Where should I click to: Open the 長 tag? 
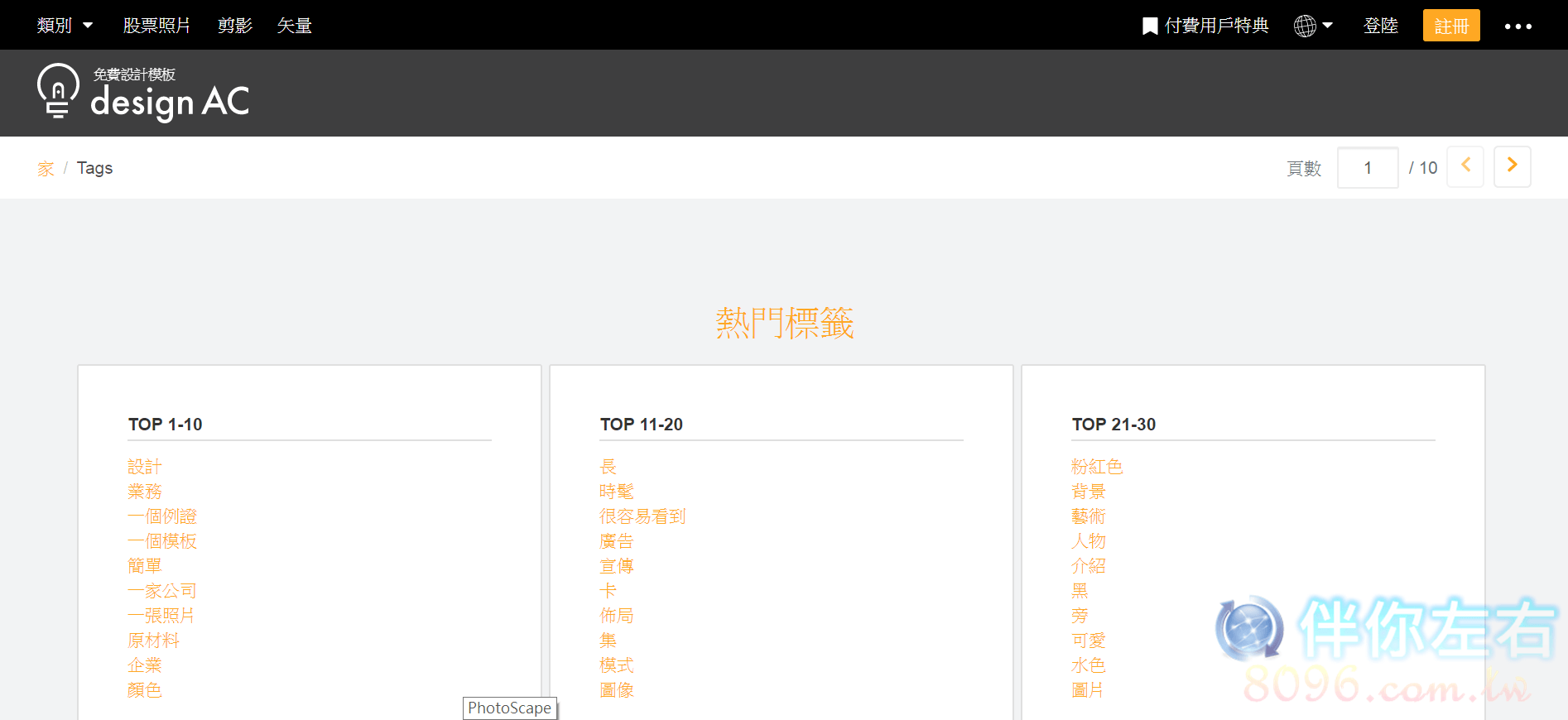coord(608,467)
